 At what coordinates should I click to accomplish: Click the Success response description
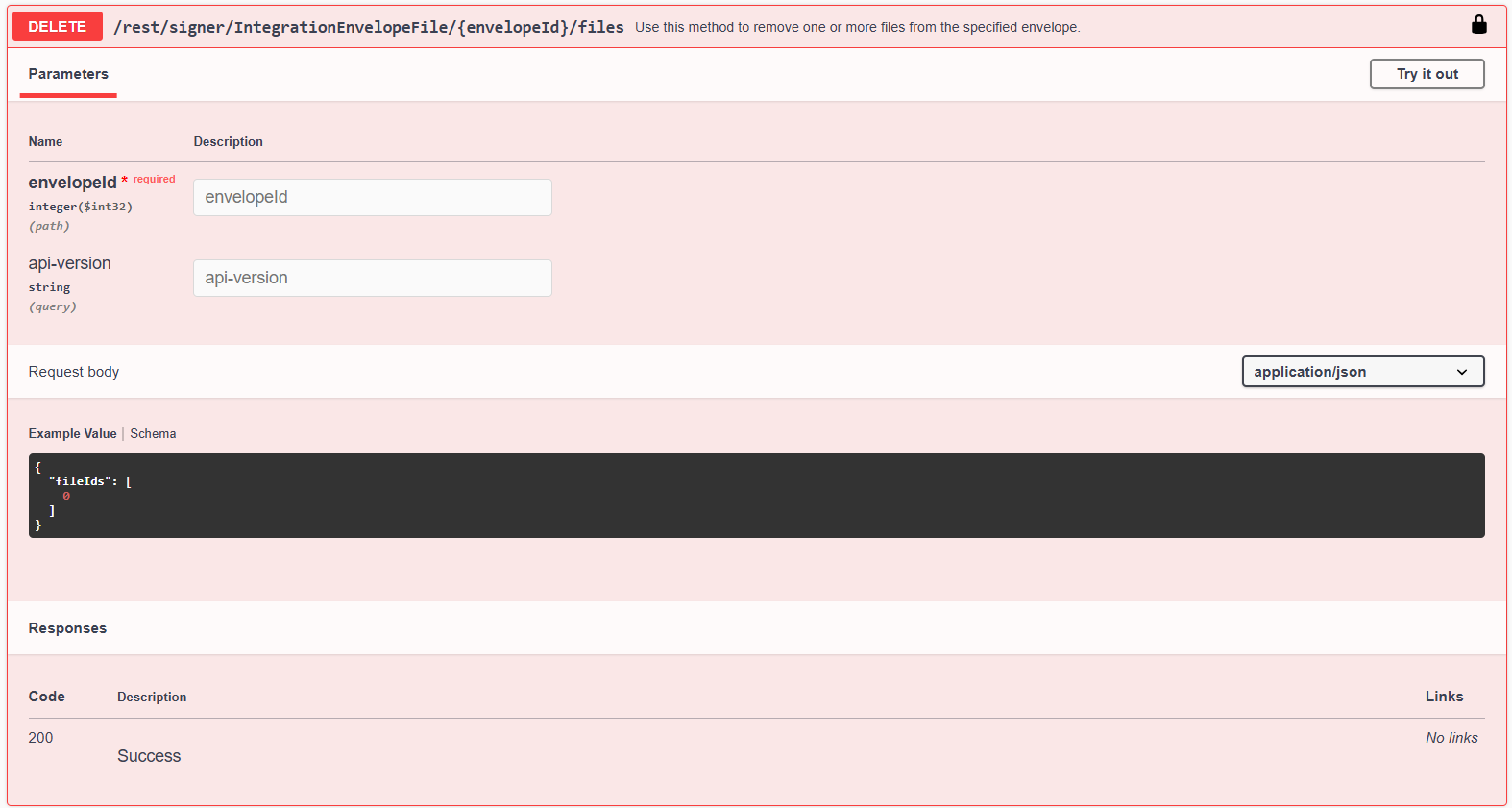pyautogui.click(x=149, y=756)
